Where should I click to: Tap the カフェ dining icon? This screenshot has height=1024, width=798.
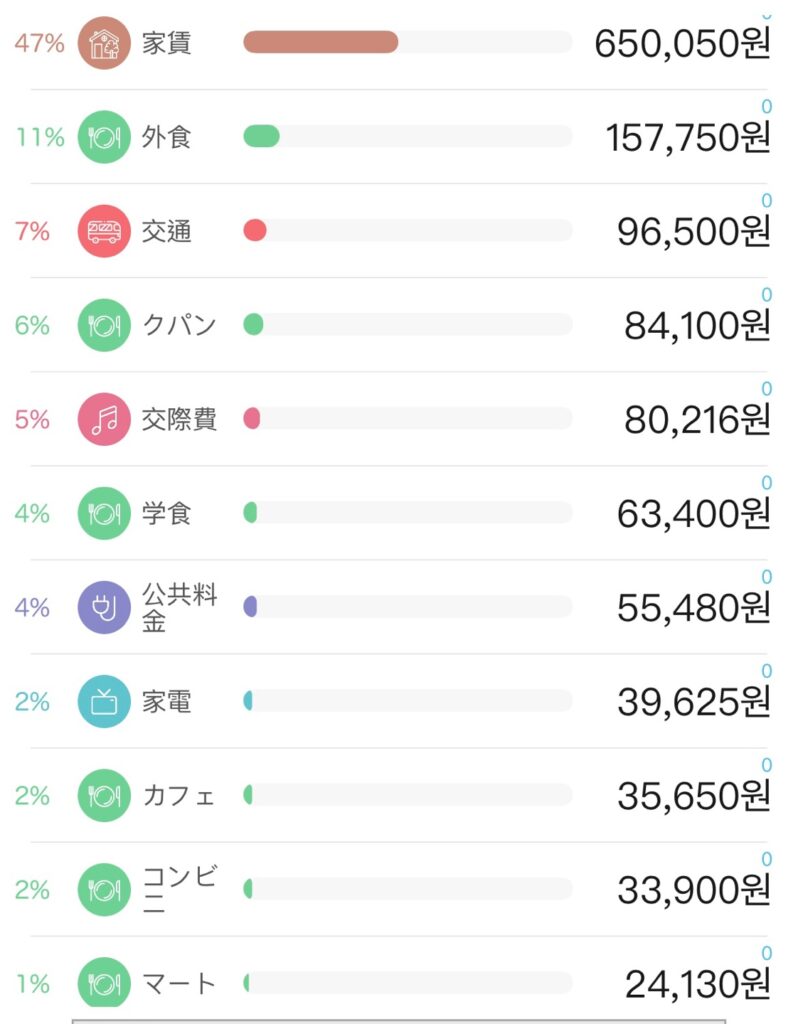104,795
